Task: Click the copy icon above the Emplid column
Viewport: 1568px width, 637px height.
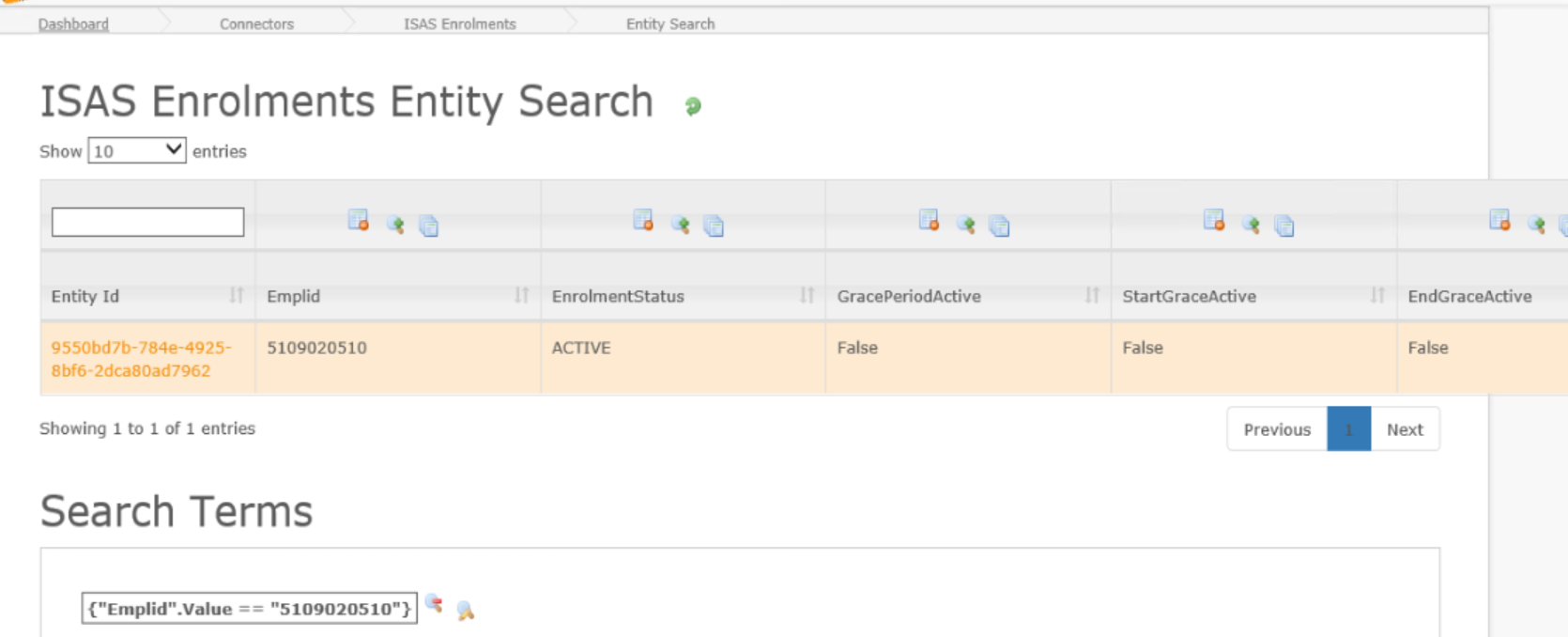Action: (x=429, y=225)
